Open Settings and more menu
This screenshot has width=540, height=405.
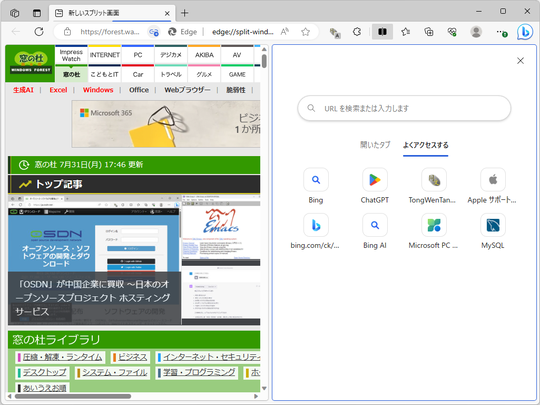pyautogui.click(x=501, y=32)
